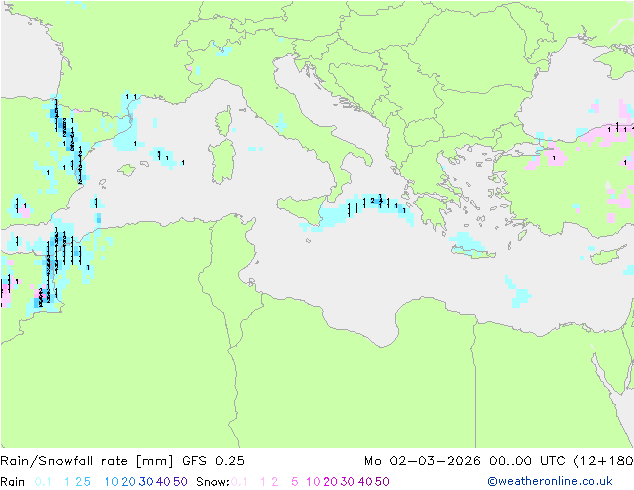Image resolution: width=634 pixels, height=490 pixels.
Task: Pick the Rain 30 legend value
Action: [146, 482]
